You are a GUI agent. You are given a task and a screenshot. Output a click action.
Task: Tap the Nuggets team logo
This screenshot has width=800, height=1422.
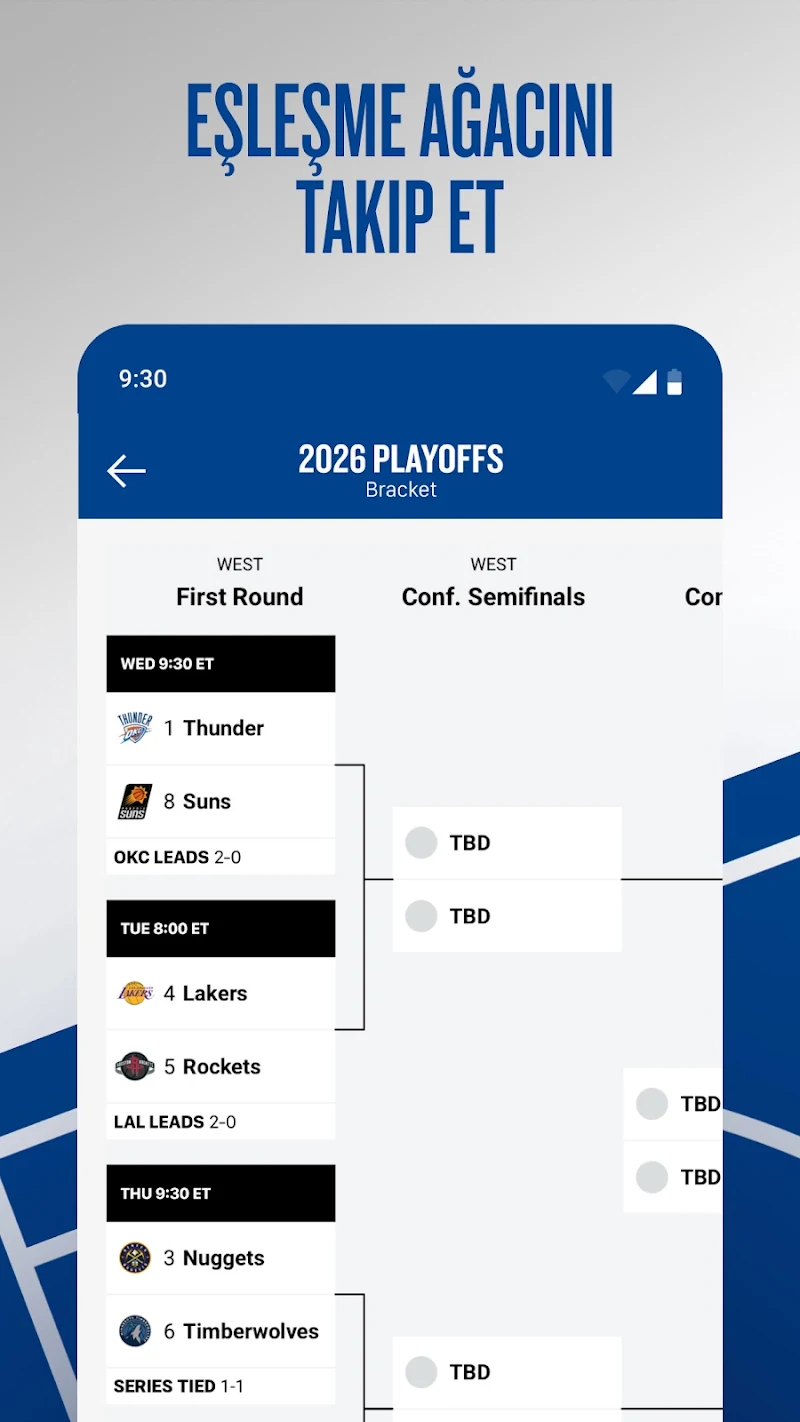coord(135,1258)
